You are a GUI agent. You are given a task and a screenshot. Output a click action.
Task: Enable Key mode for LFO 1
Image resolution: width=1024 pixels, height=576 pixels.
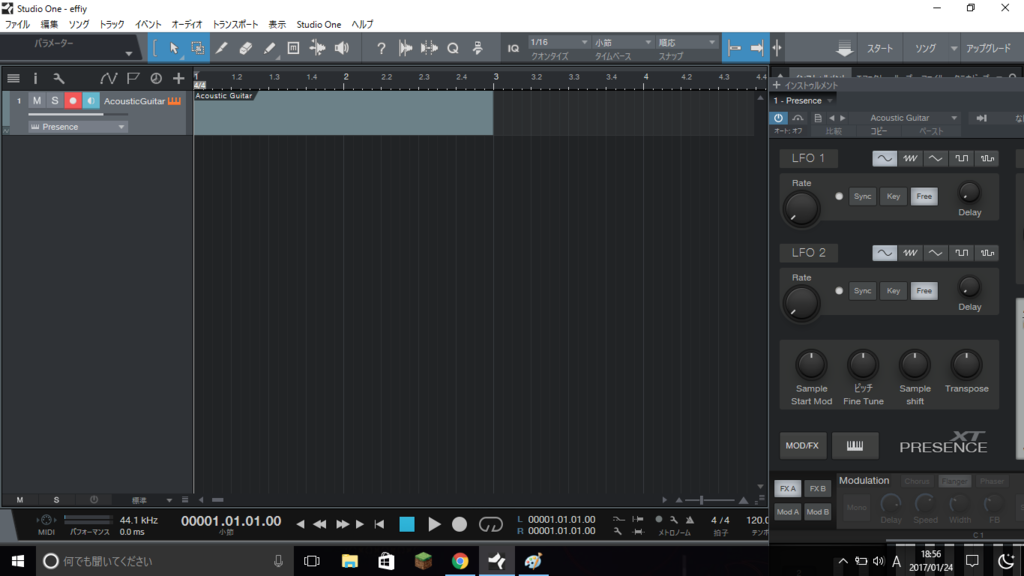point(893,196)
